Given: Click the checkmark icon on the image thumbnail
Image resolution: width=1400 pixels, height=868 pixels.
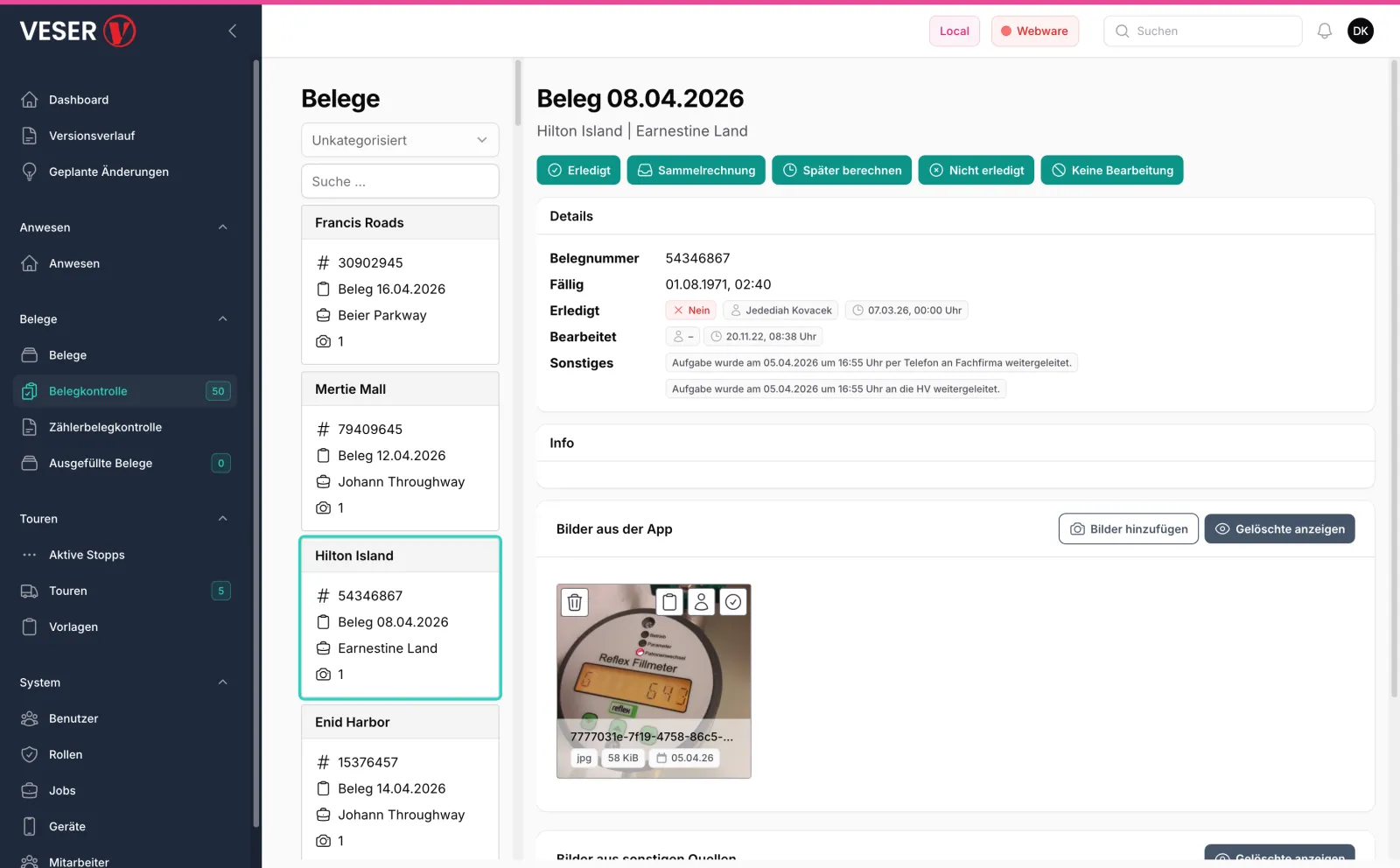Looking at the screenshot, I should click(733, 602).
